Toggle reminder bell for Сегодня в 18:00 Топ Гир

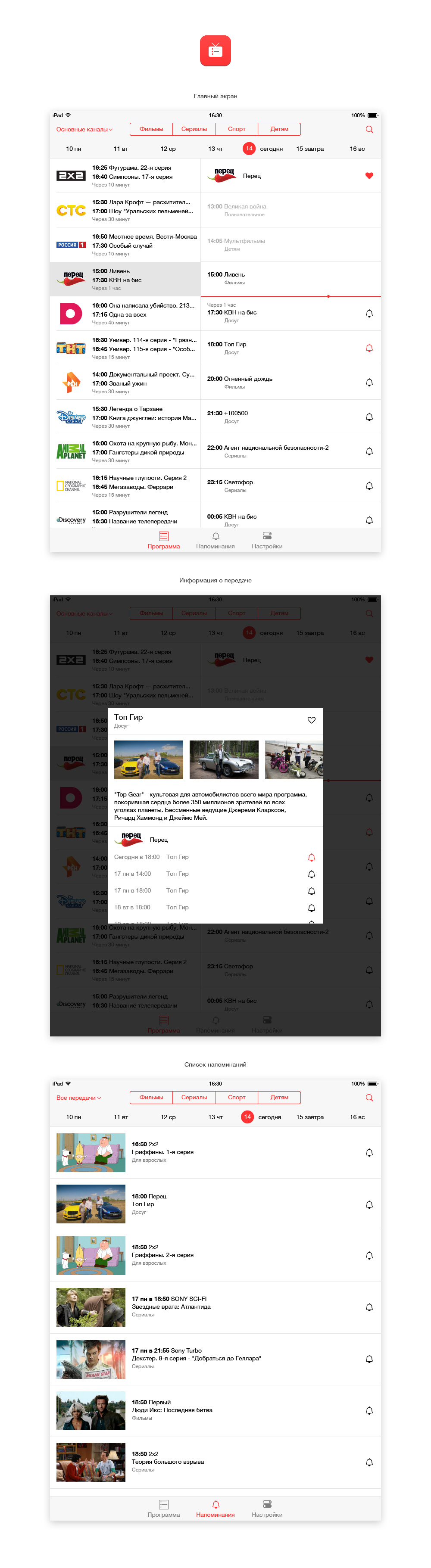click(x=311, y=858)
